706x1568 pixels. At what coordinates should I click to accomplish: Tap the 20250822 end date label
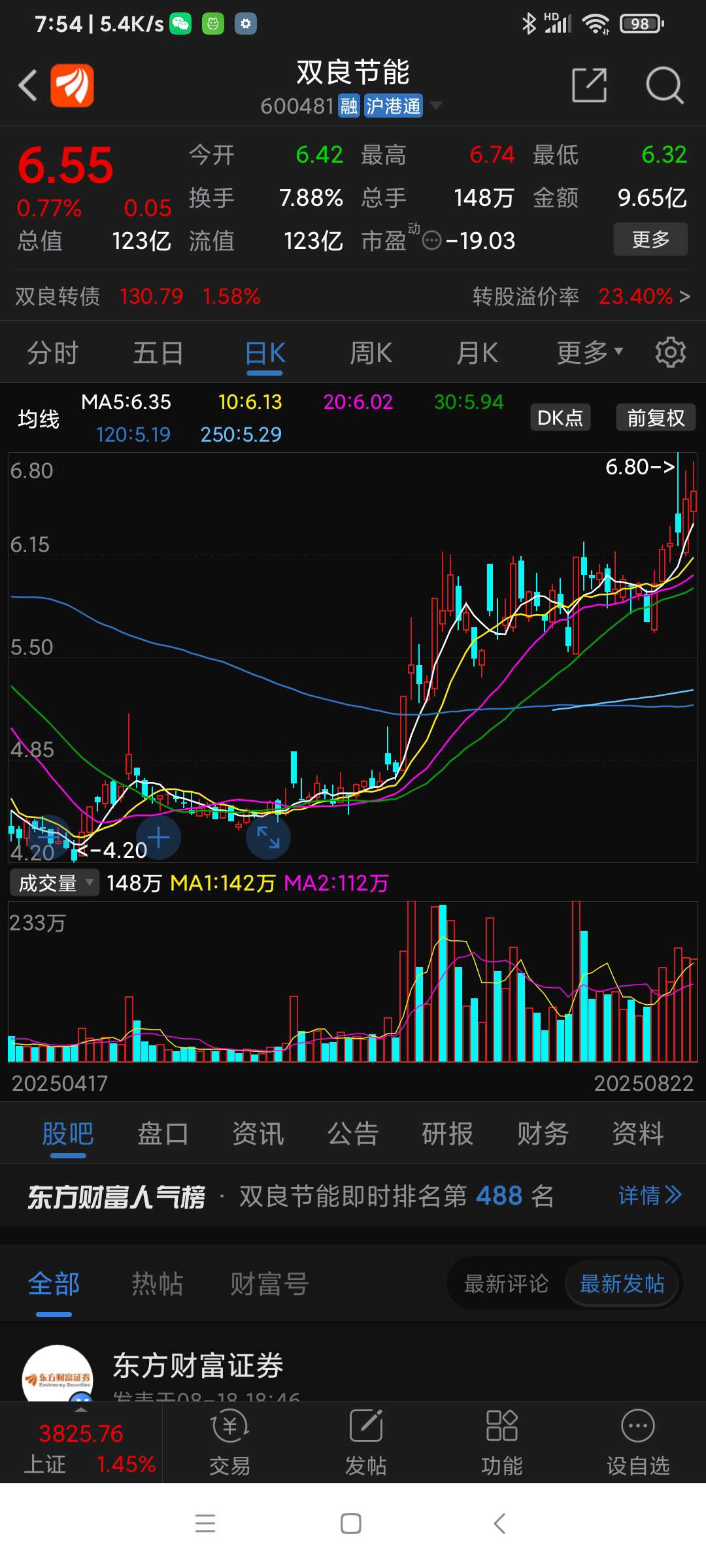[643, 1084]
